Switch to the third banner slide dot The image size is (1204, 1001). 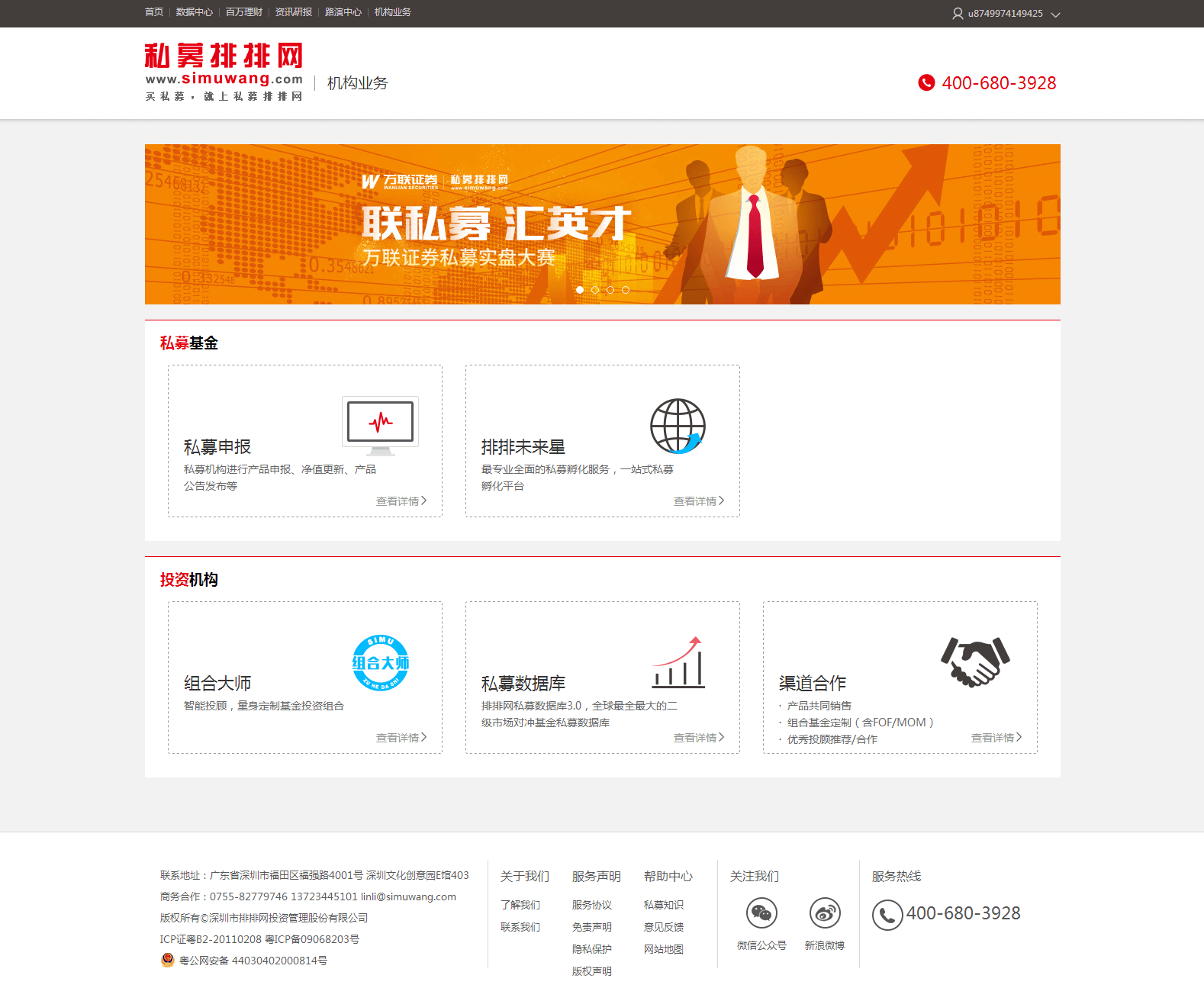[x=610, y=290]
